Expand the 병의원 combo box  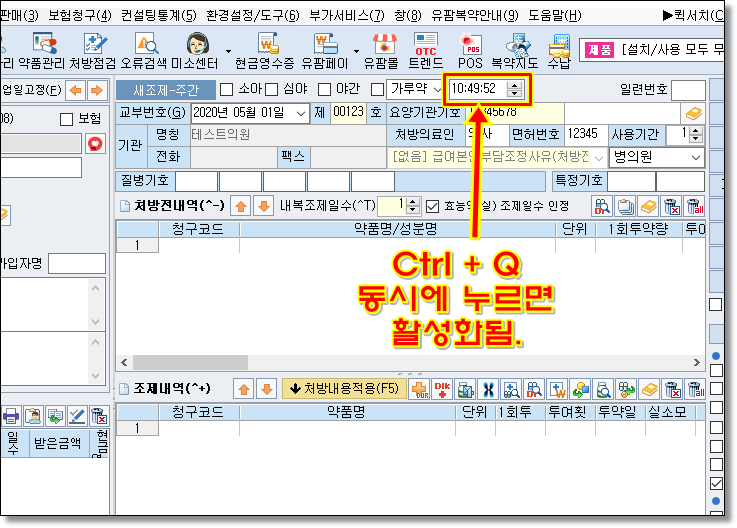point(696,157)
